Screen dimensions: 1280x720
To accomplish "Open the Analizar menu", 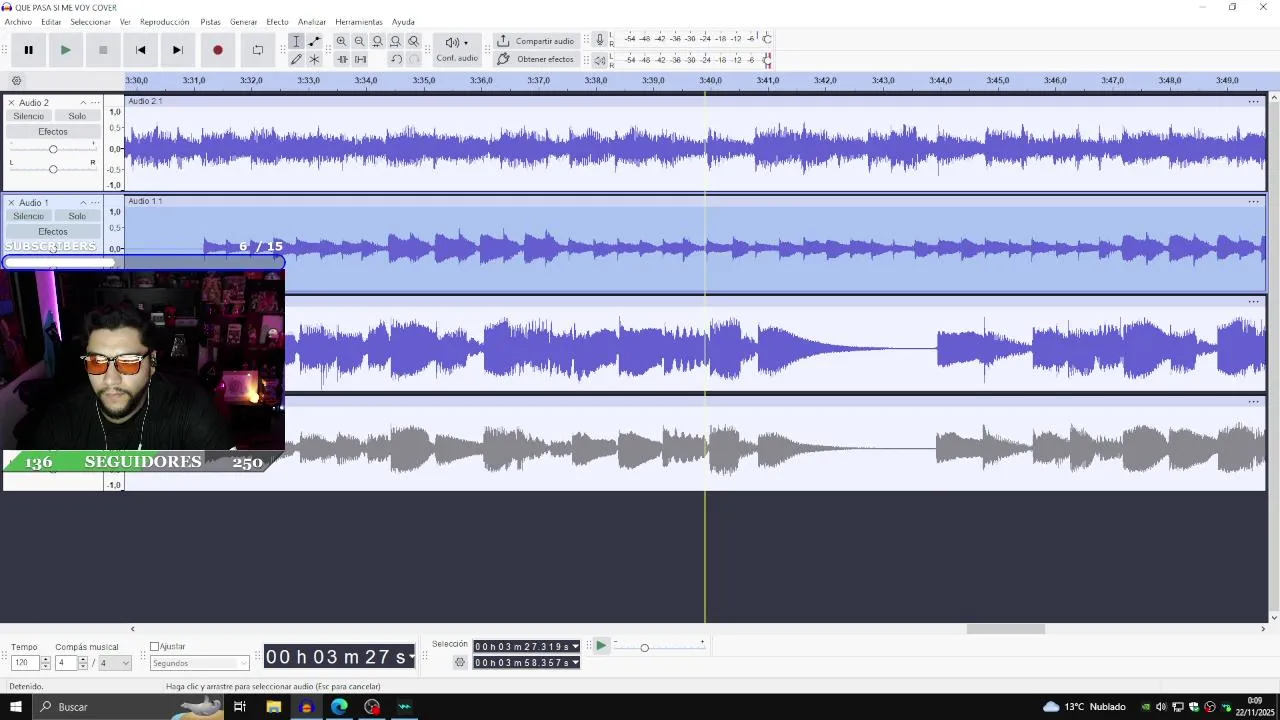I will coord(312,22).
